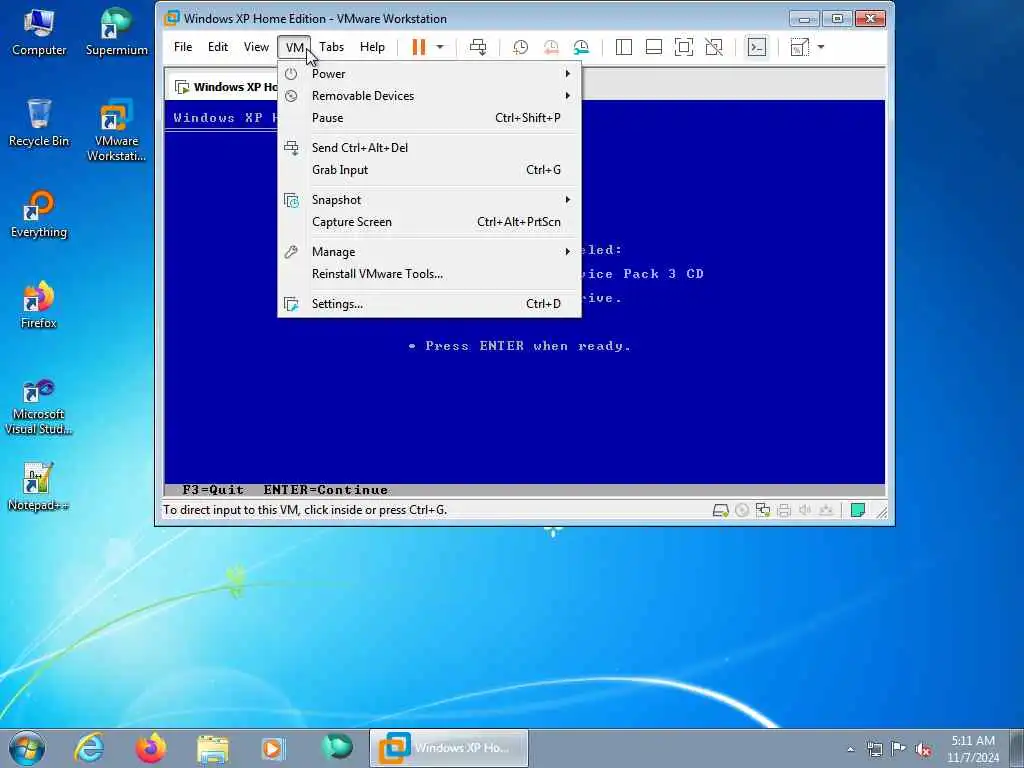This screenshot has height=768, width=1024.
Task: Choose Grab Input in the menu
Action: click(x=429, y=170)
